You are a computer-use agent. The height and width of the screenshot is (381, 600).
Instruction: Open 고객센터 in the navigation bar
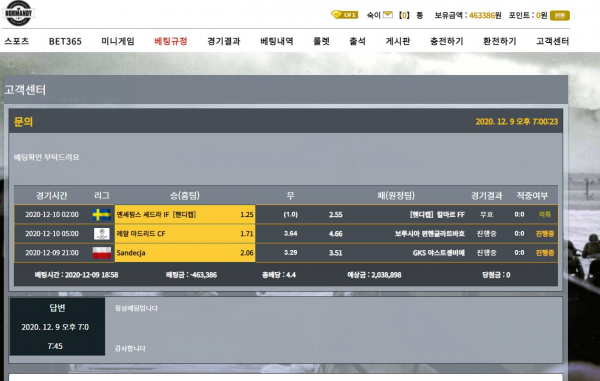pos(553,41)
